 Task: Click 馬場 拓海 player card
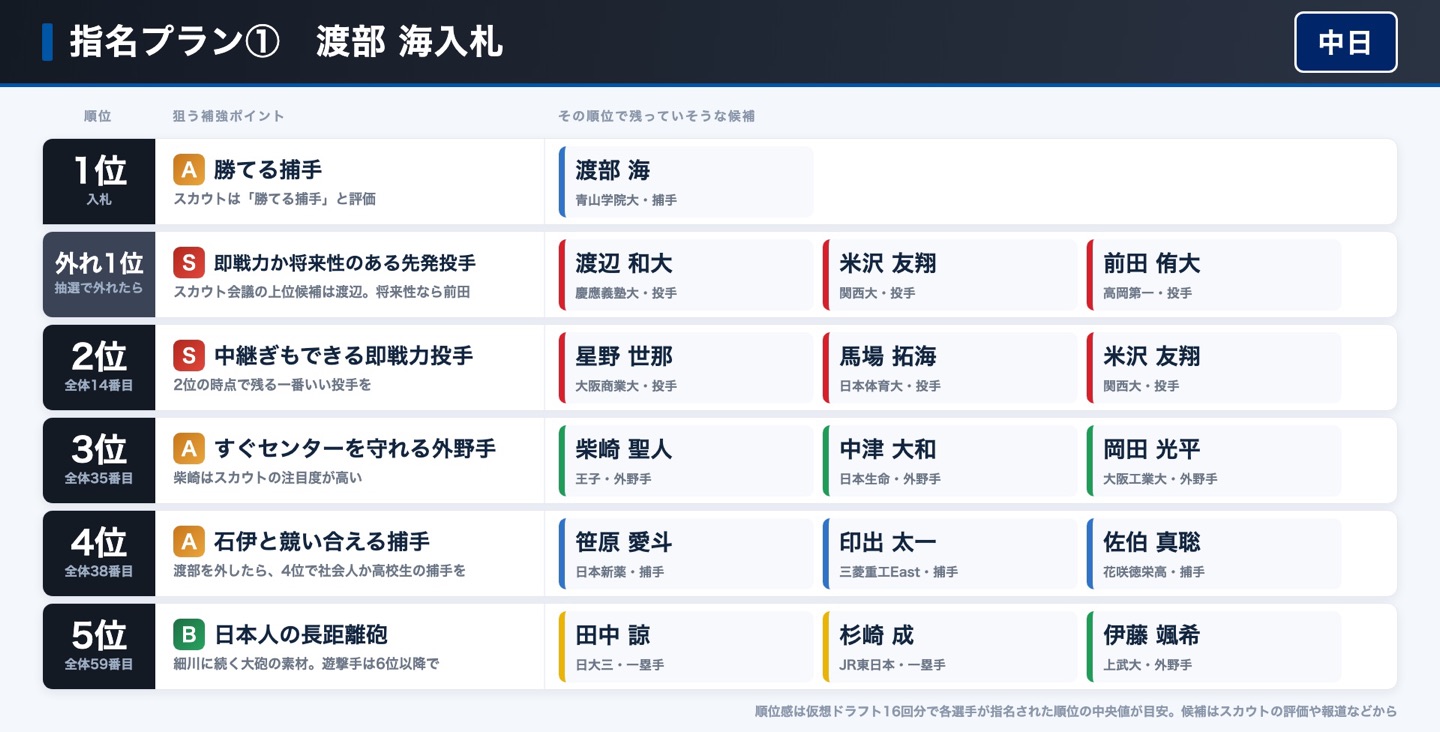(950, 368)
